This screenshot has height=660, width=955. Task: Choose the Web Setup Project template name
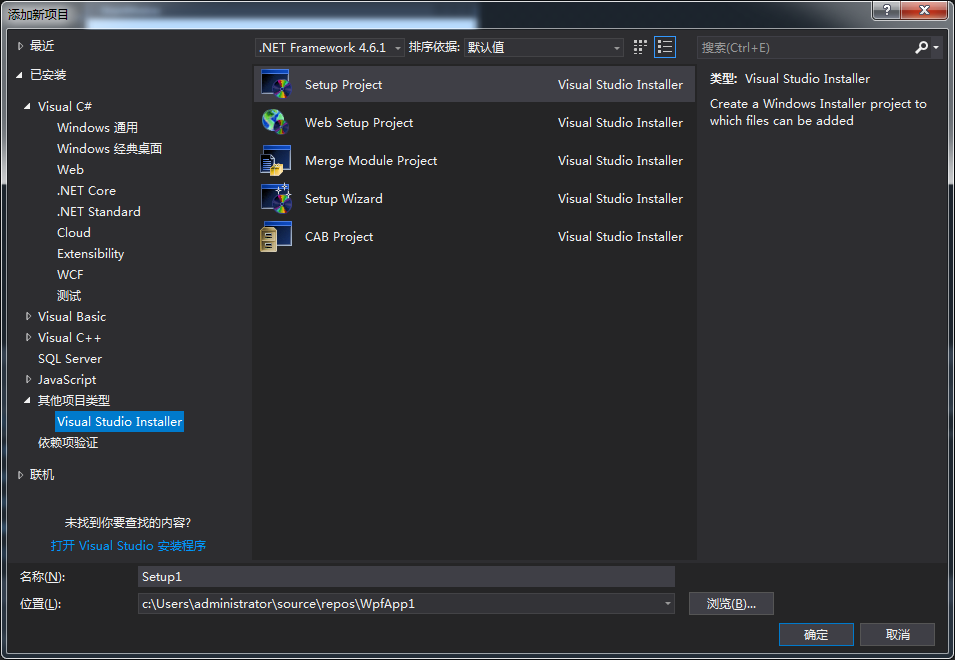point(359,122)
